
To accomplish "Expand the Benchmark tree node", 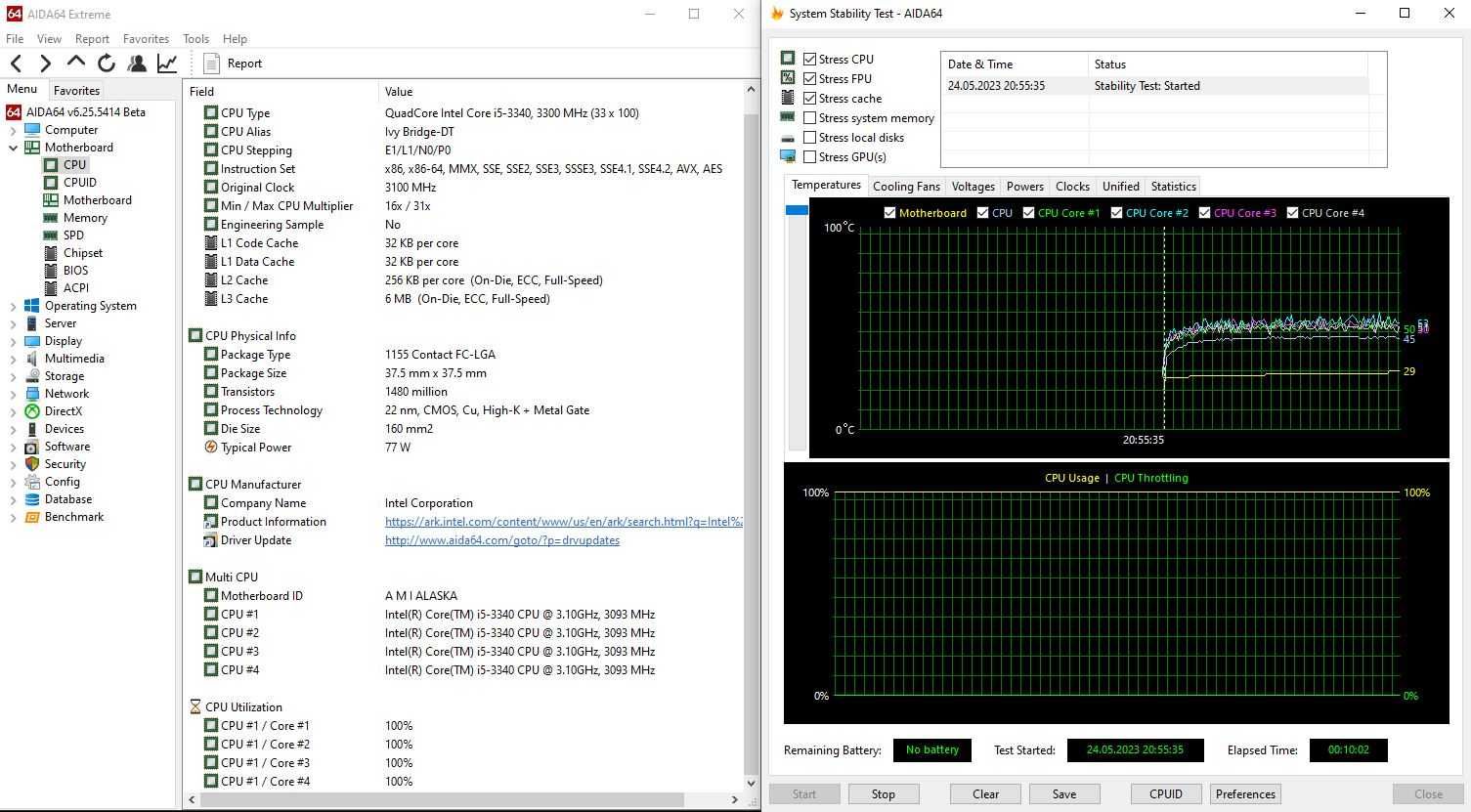I will 13,517.
